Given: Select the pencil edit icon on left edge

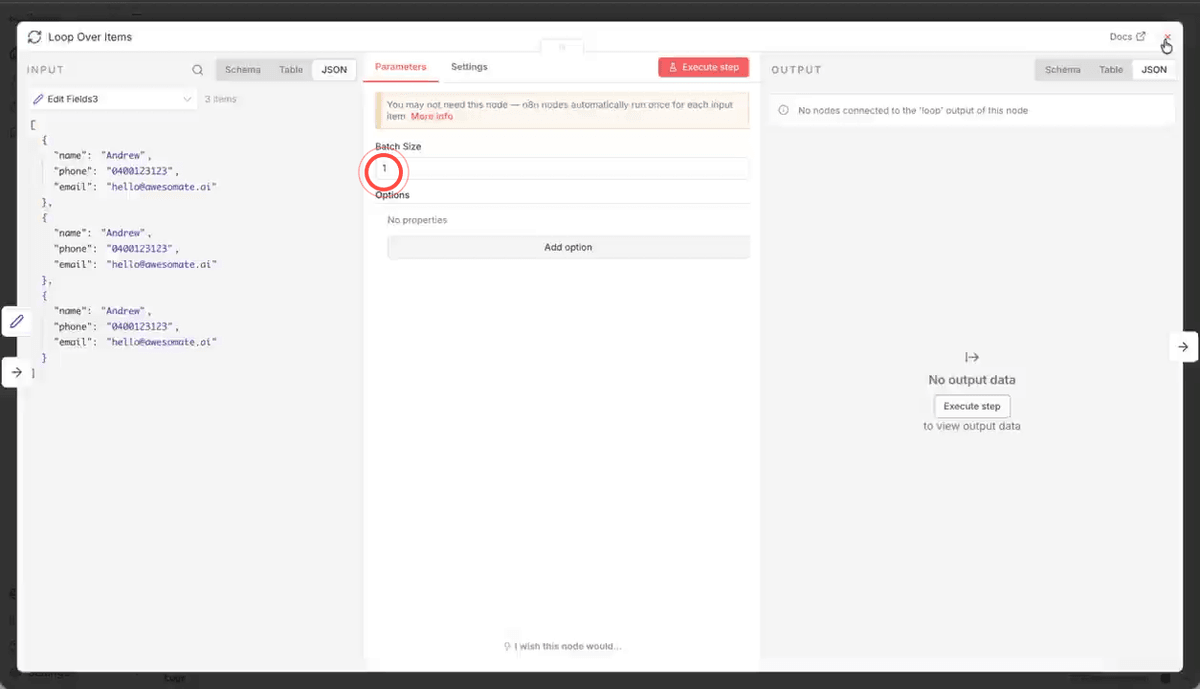Looking at the screenshot, I should tap(16, 321).
